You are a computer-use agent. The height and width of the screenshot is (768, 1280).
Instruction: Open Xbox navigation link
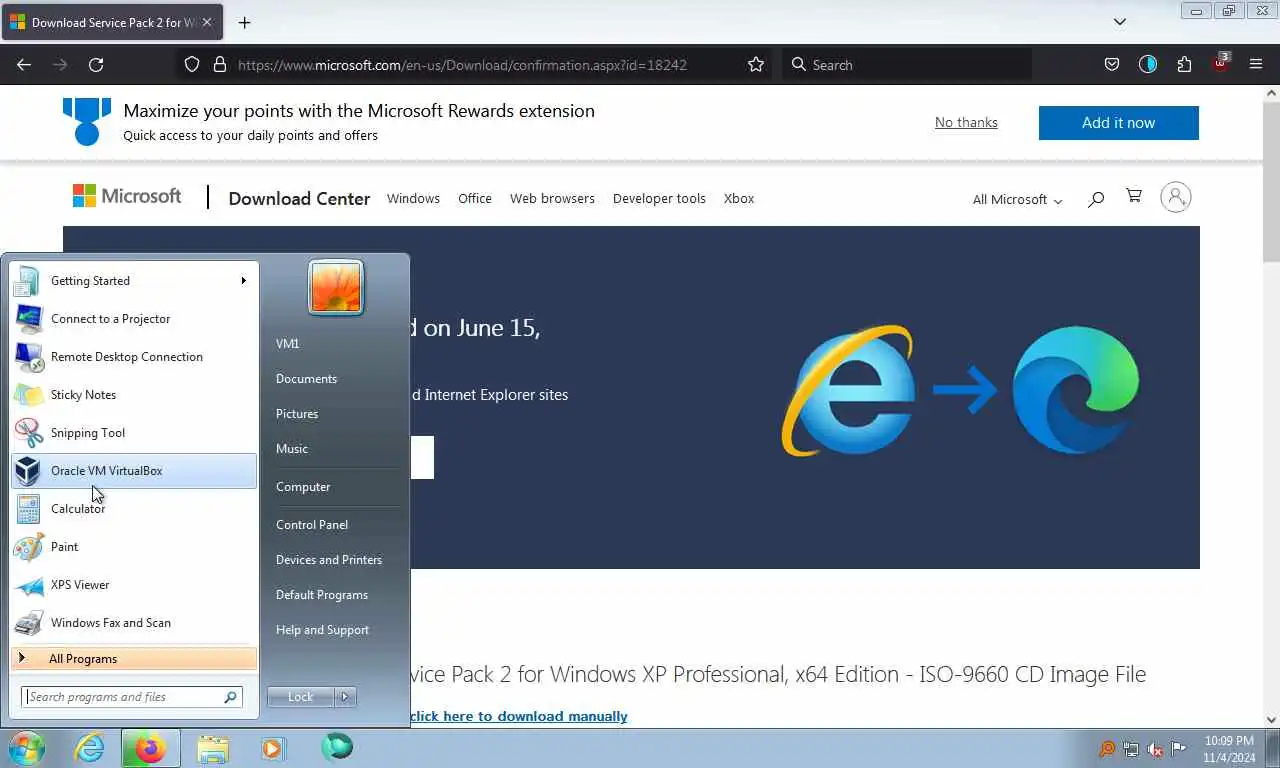739,198
